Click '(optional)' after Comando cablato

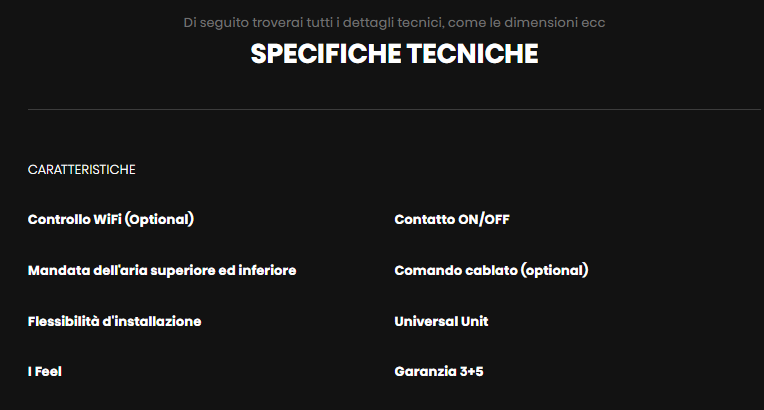(x=554, y=270)
